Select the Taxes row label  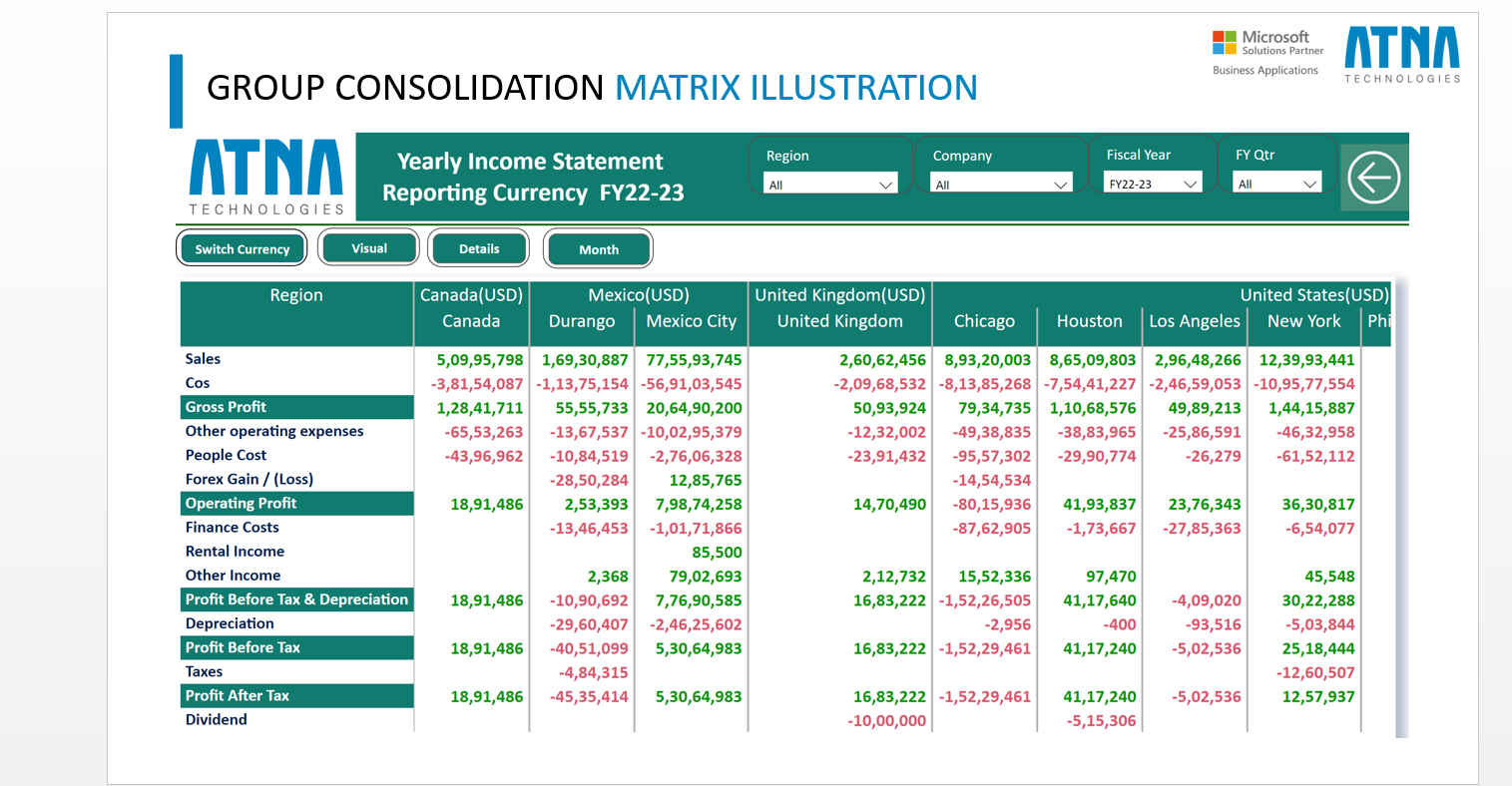point(204,671)
